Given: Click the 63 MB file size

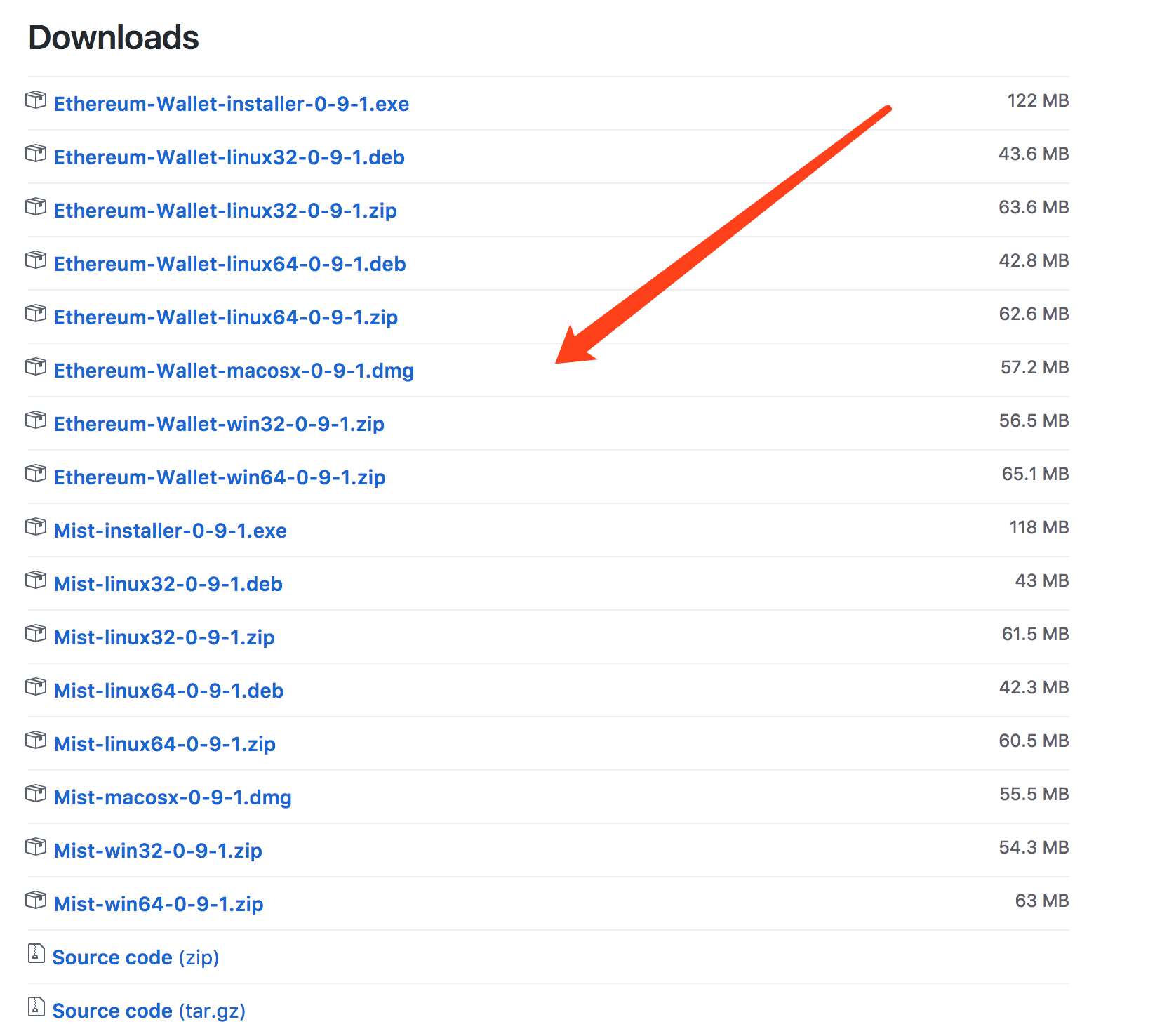Looking at the screenshot, I should 1041,901.
